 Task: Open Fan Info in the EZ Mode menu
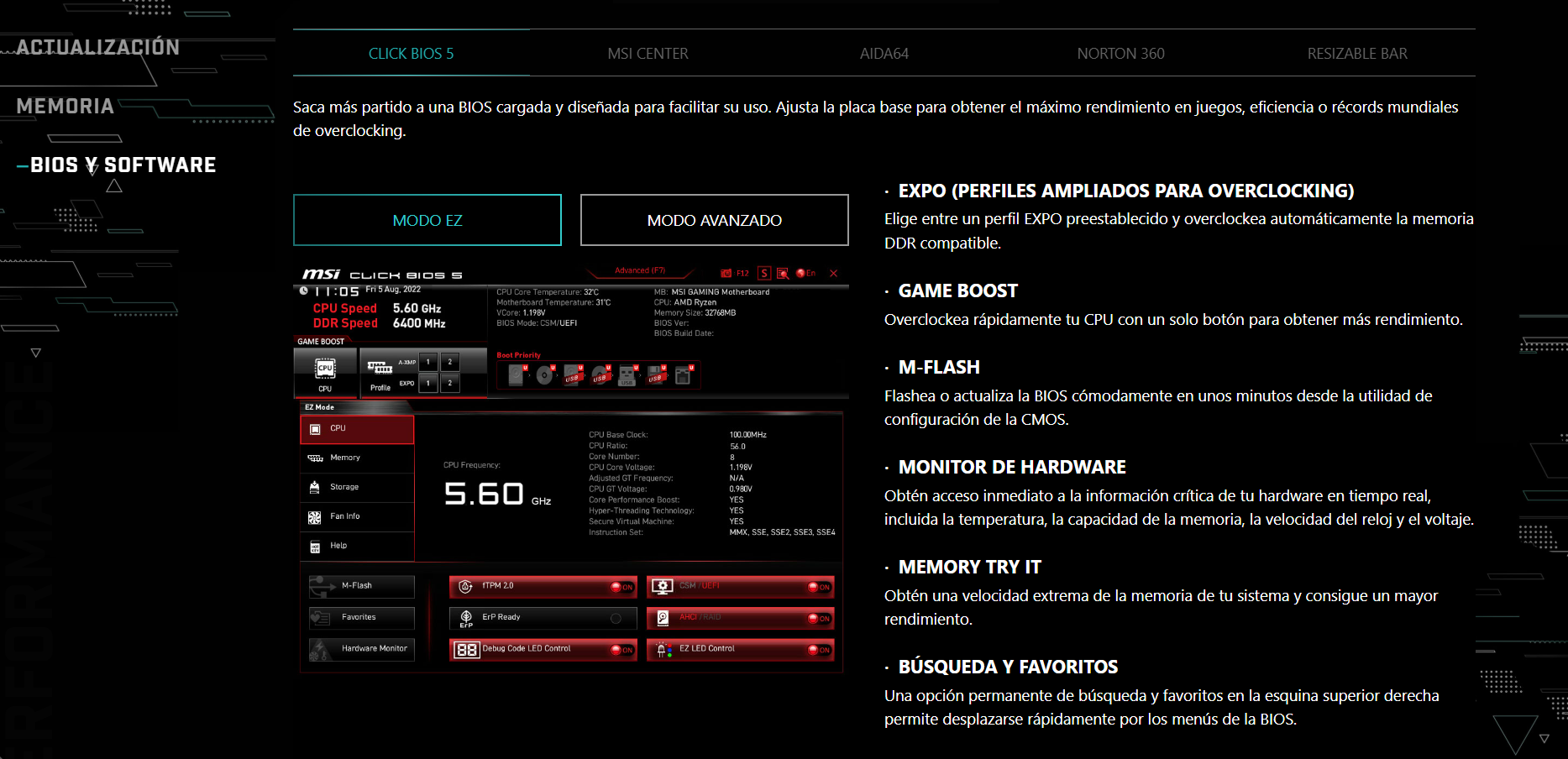[x=357, y=517]
